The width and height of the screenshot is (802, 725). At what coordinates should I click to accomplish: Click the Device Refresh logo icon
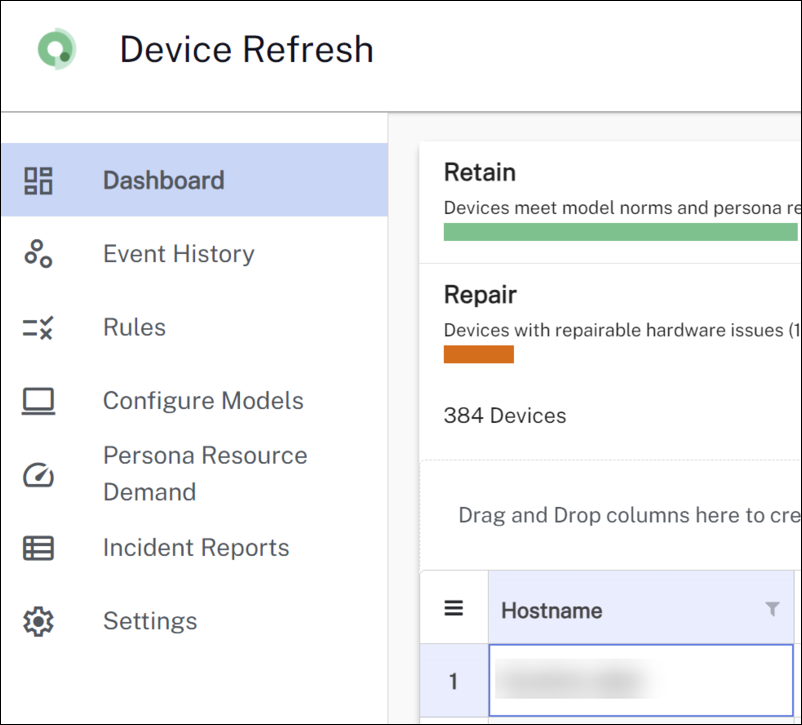pos(57,49)
